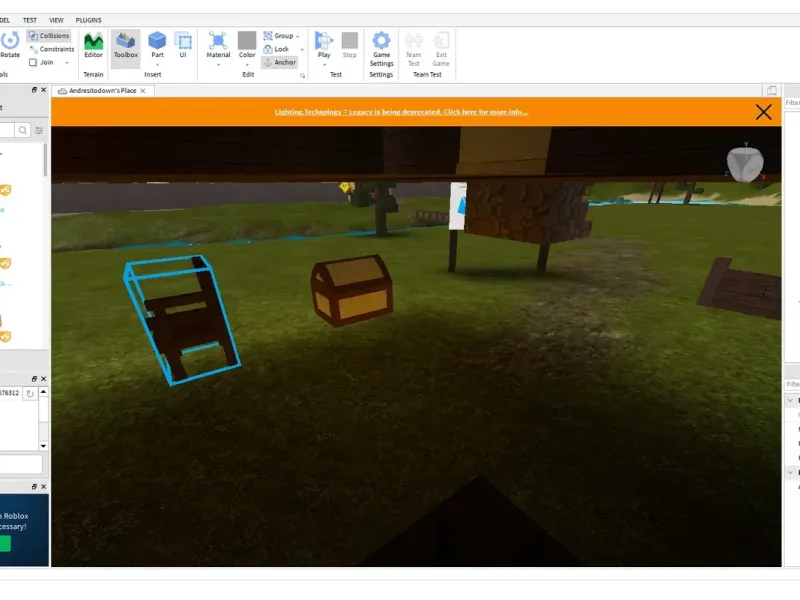Expand the Group dropdown arrow
The image size is (800, 600).
297,36
